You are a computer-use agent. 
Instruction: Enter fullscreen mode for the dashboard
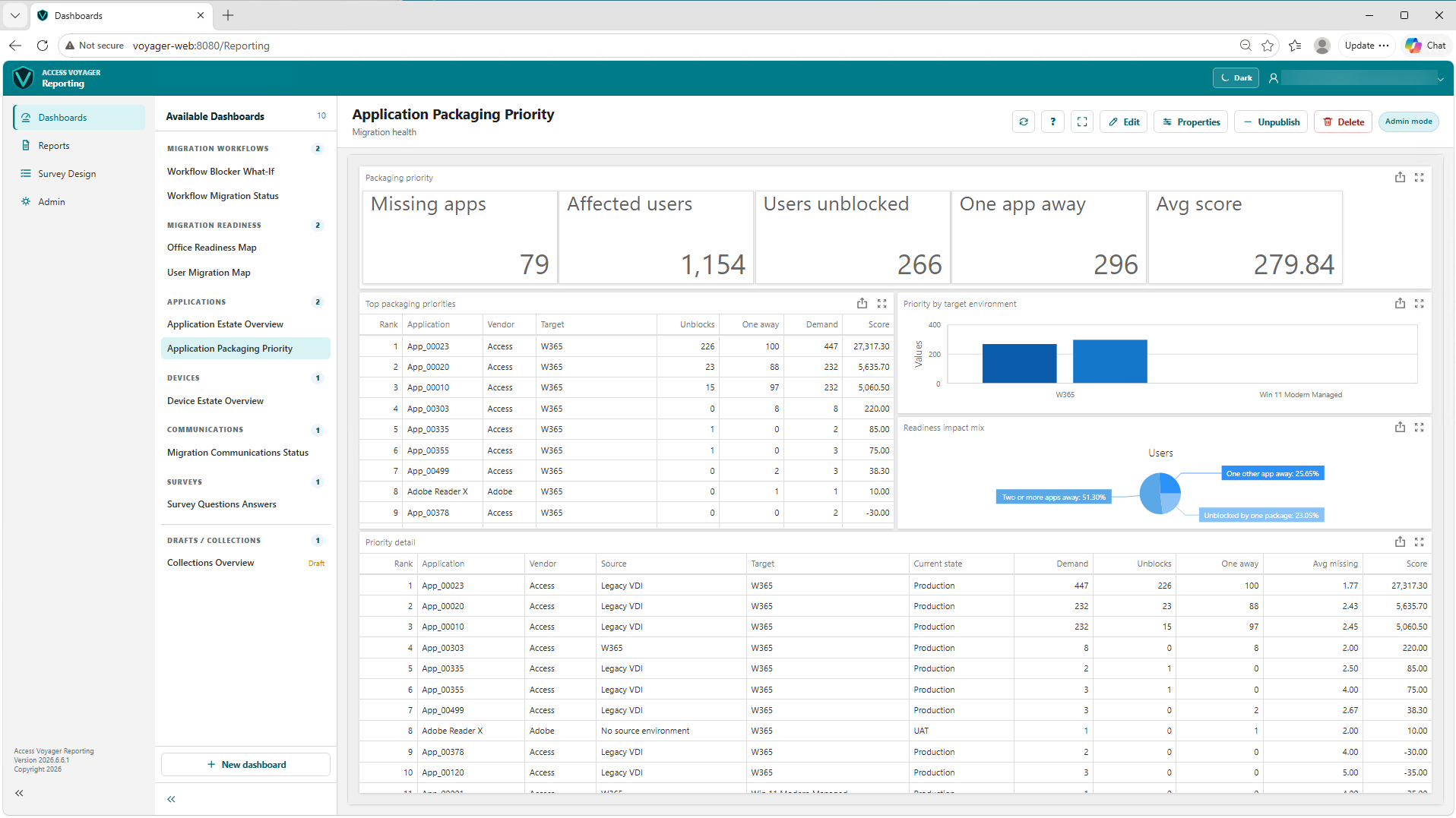[1082, 122]
